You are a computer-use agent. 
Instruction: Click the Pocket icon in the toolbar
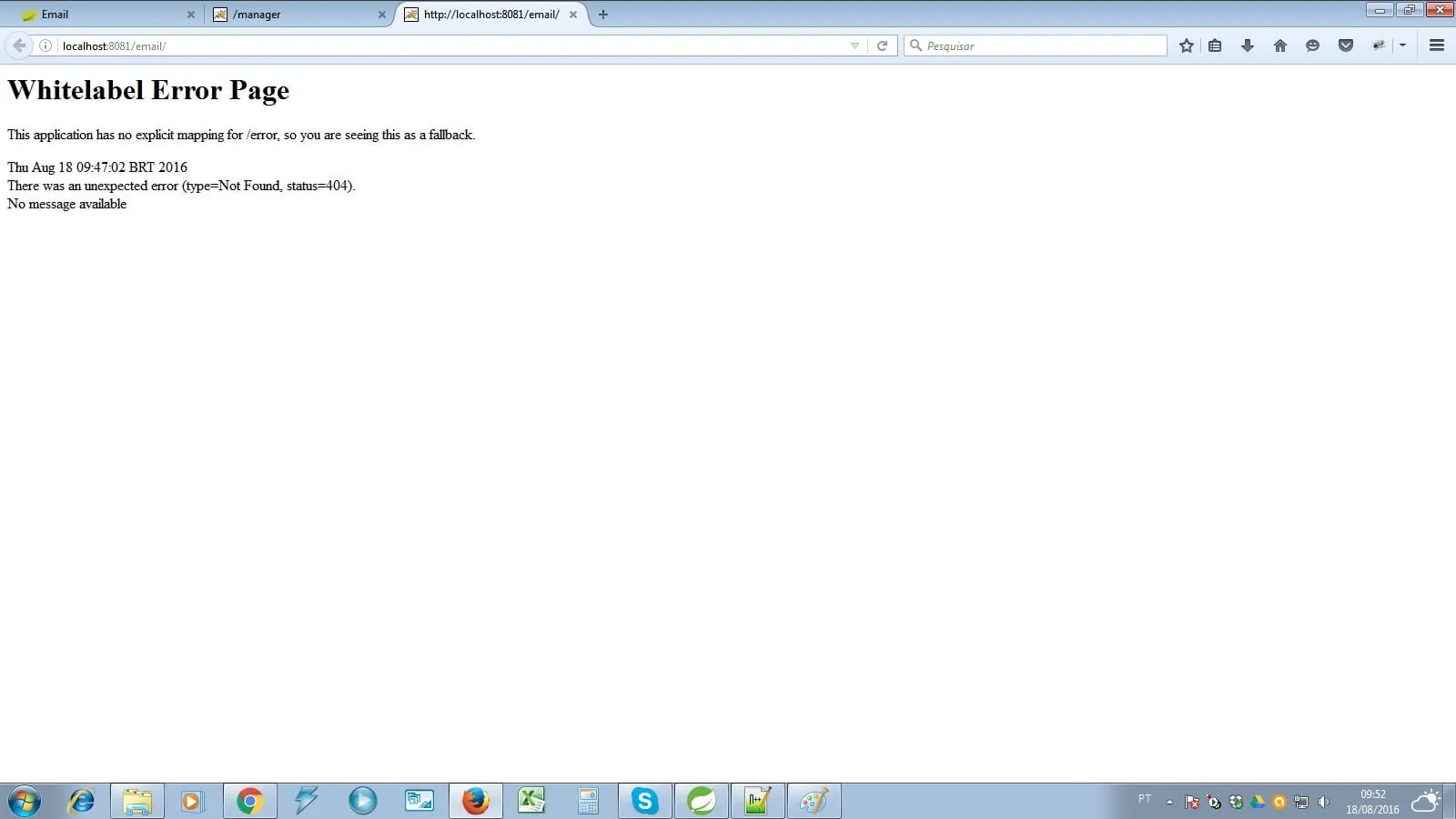[x=1345, y=45]
